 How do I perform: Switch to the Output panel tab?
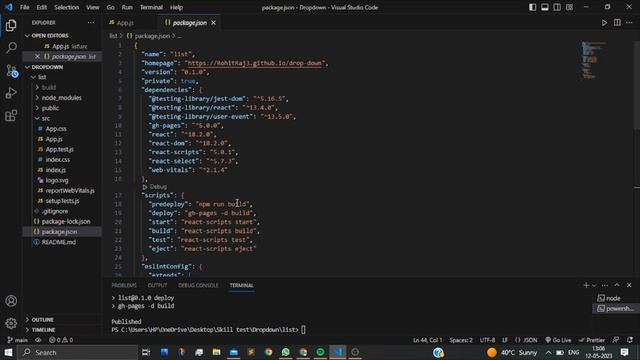[x=157, y=285]
